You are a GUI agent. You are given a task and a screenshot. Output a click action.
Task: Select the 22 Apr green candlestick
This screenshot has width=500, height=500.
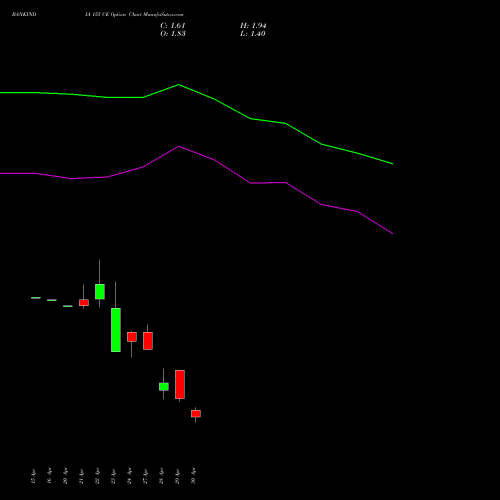click(100, 291)
